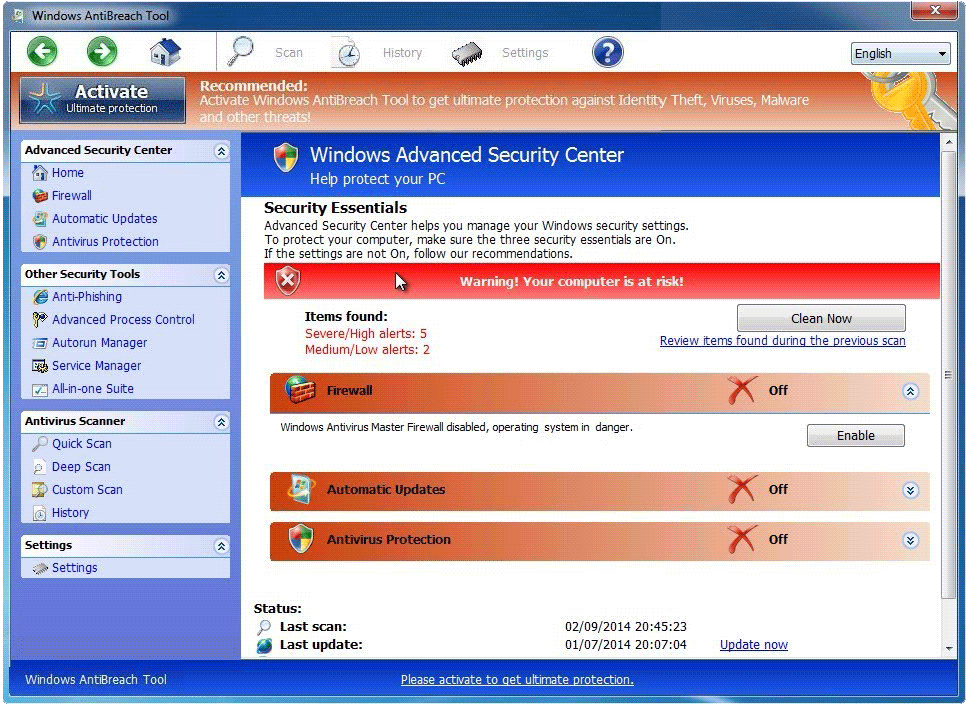Screen dimensions: 968x705
Task: Click the Last scan magnifier status icon
Action: point(264,627)
